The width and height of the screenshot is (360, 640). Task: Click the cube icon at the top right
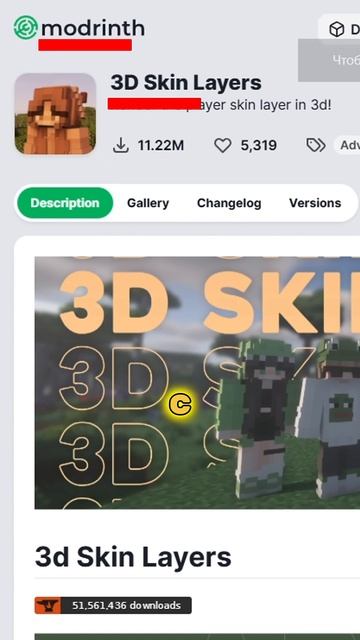337,29
